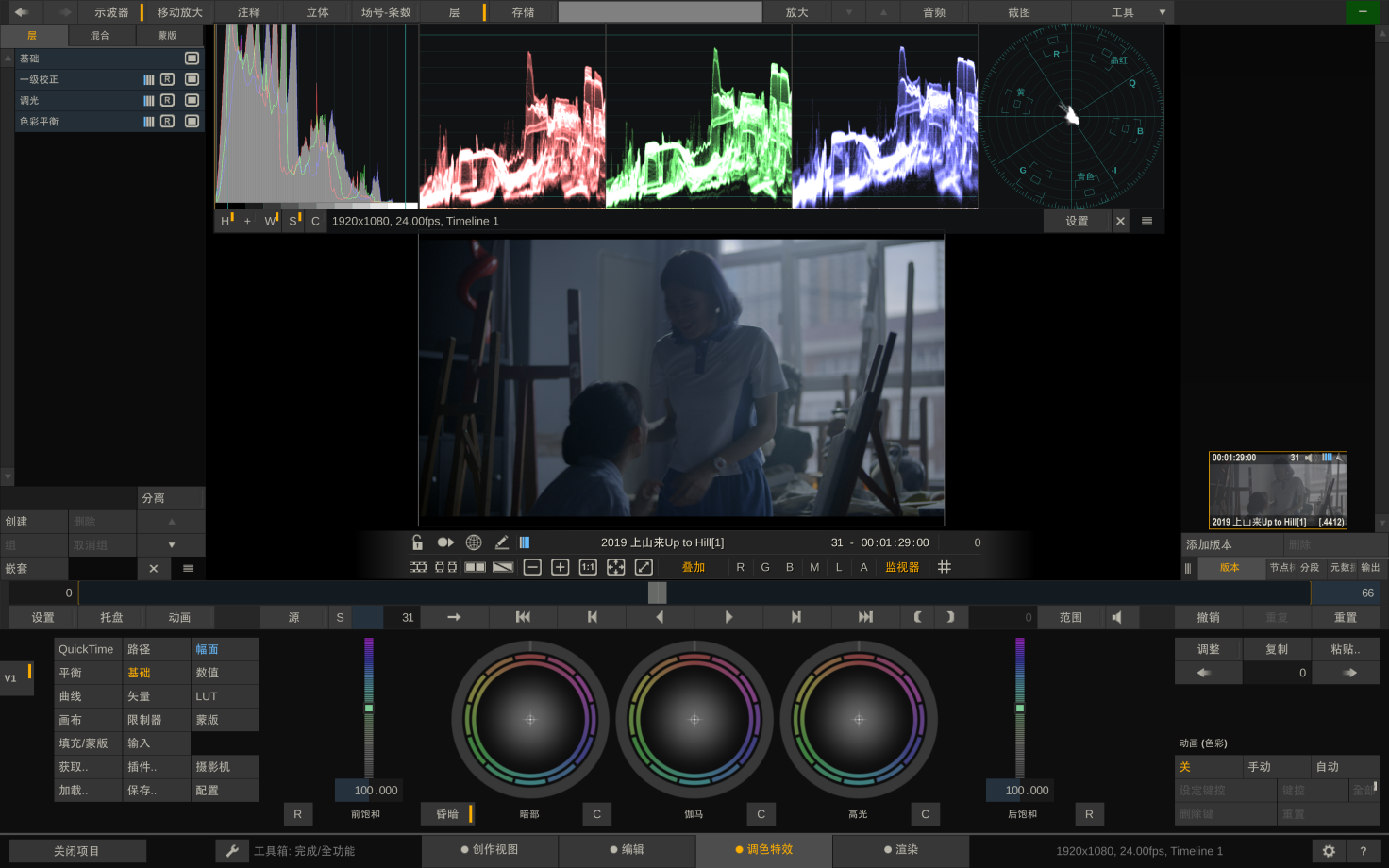Open 插件.. menu
Viewport: 1389px width, 868px height.
(x=157, y=767)
